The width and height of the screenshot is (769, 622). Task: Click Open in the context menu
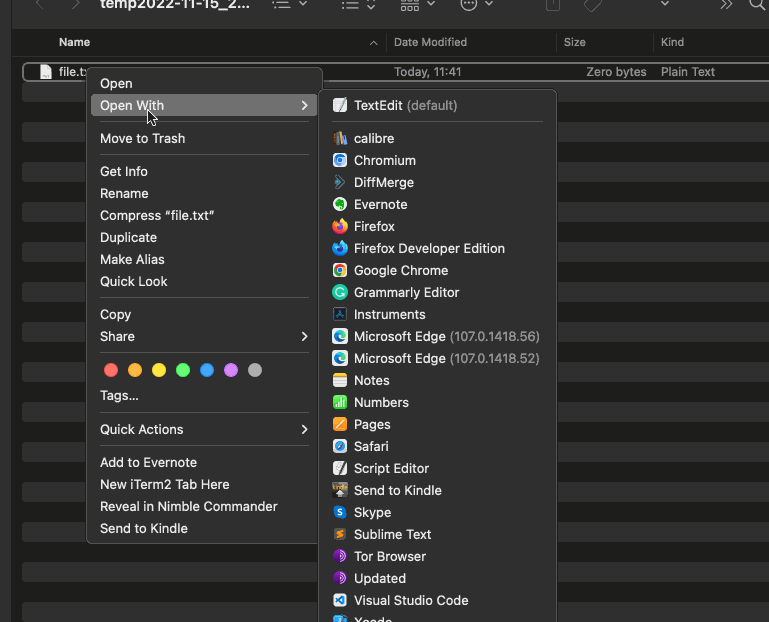(204, 84)
